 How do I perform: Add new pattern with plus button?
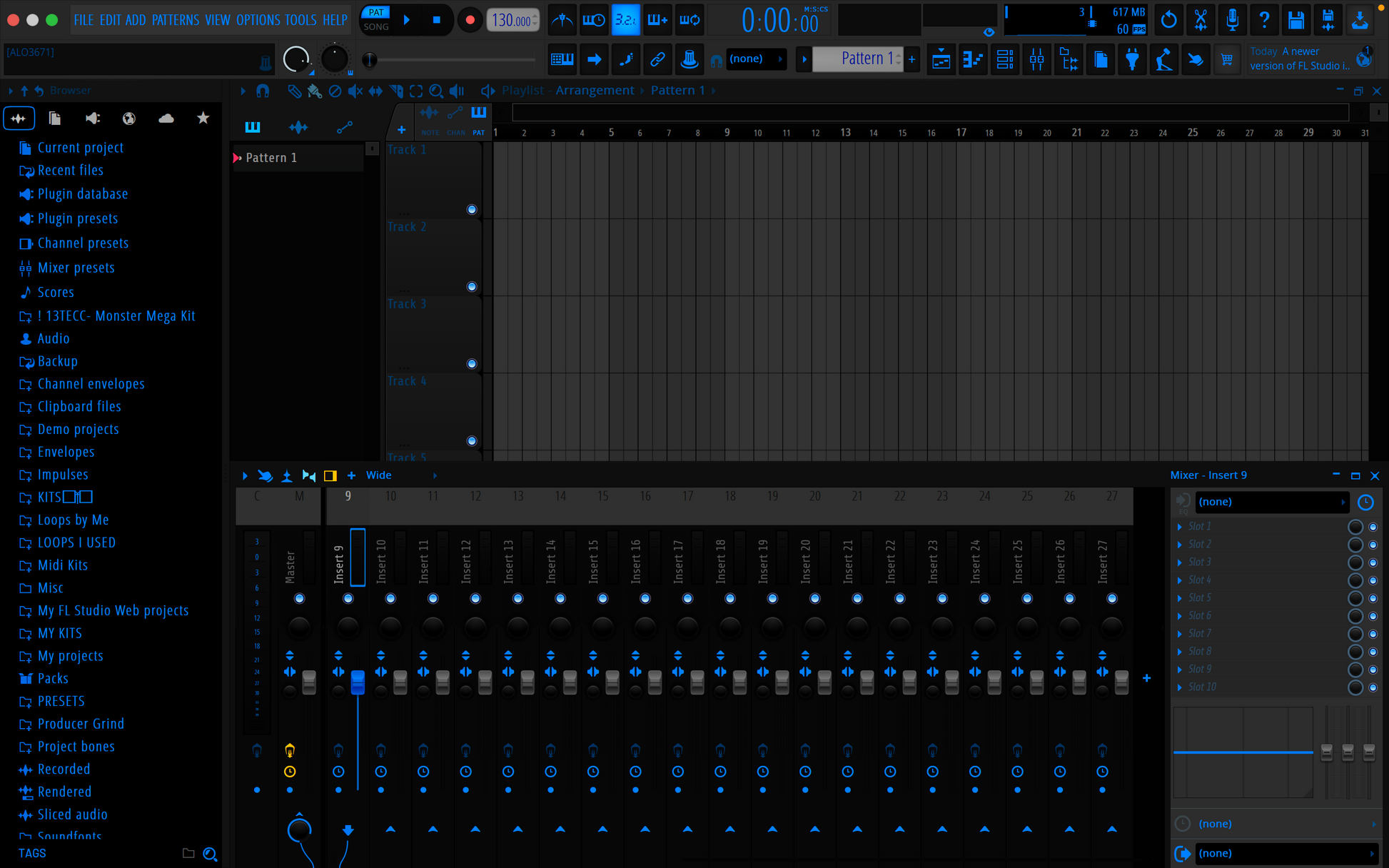point(911,59)
